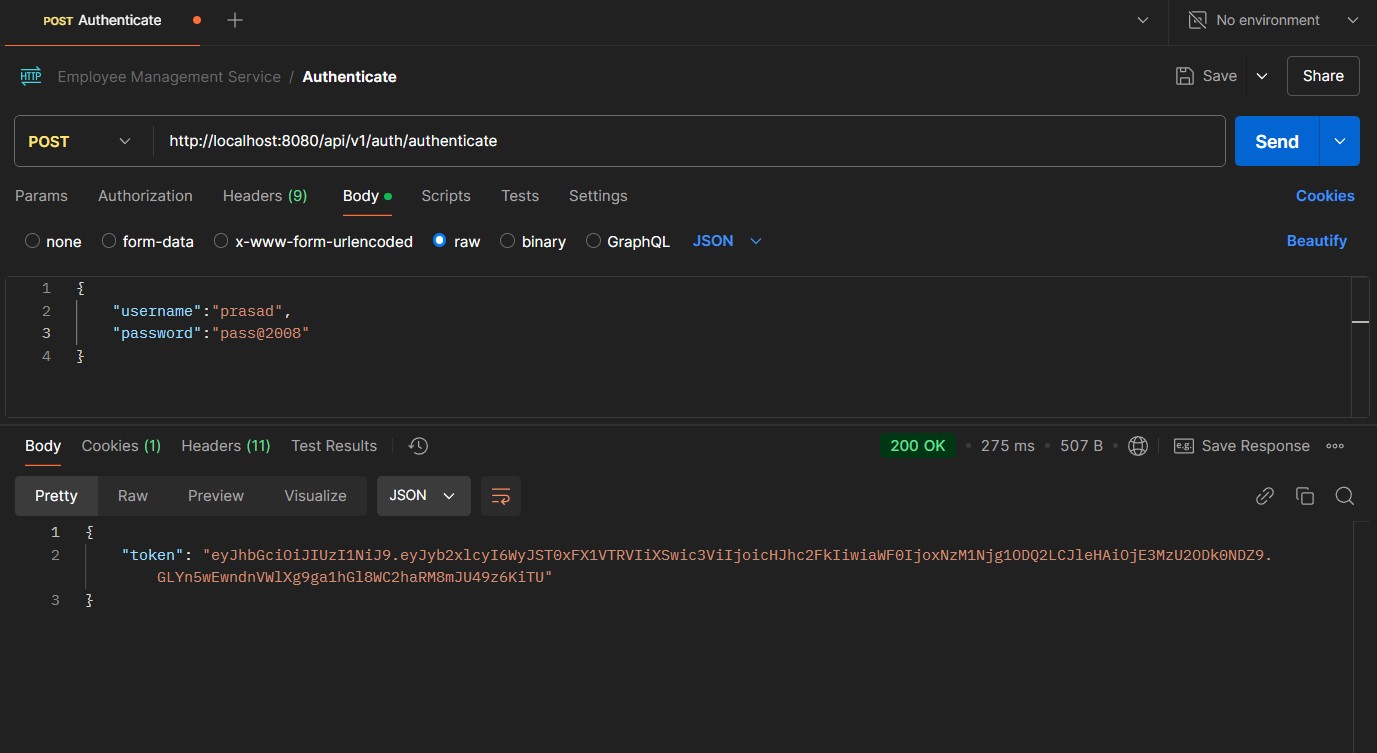The width and height of the screenshot is (1377, 753).
Task: Beautify the request body
Action: click(1317, 241)
